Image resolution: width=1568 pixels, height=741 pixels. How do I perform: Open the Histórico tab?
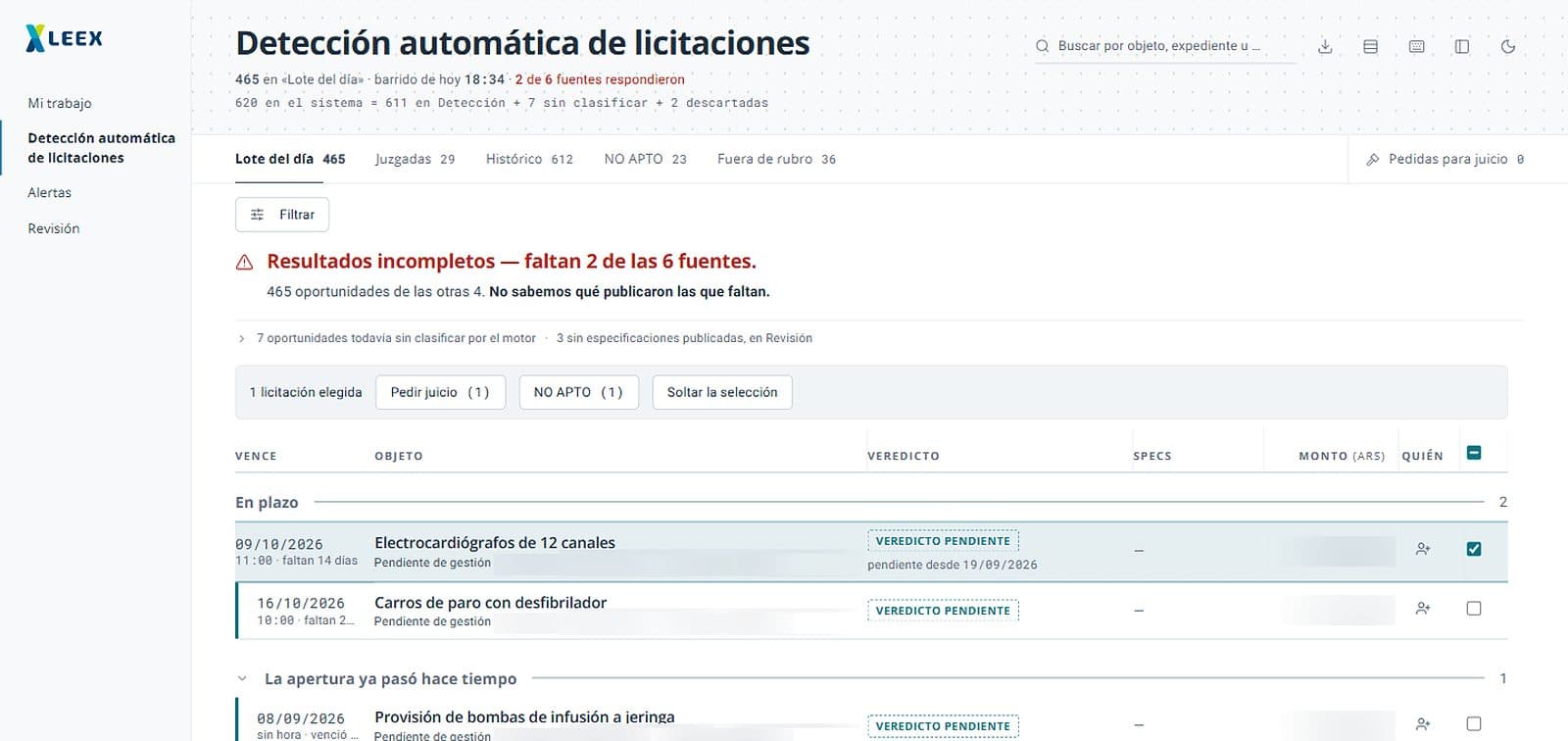tap(529, 159)
